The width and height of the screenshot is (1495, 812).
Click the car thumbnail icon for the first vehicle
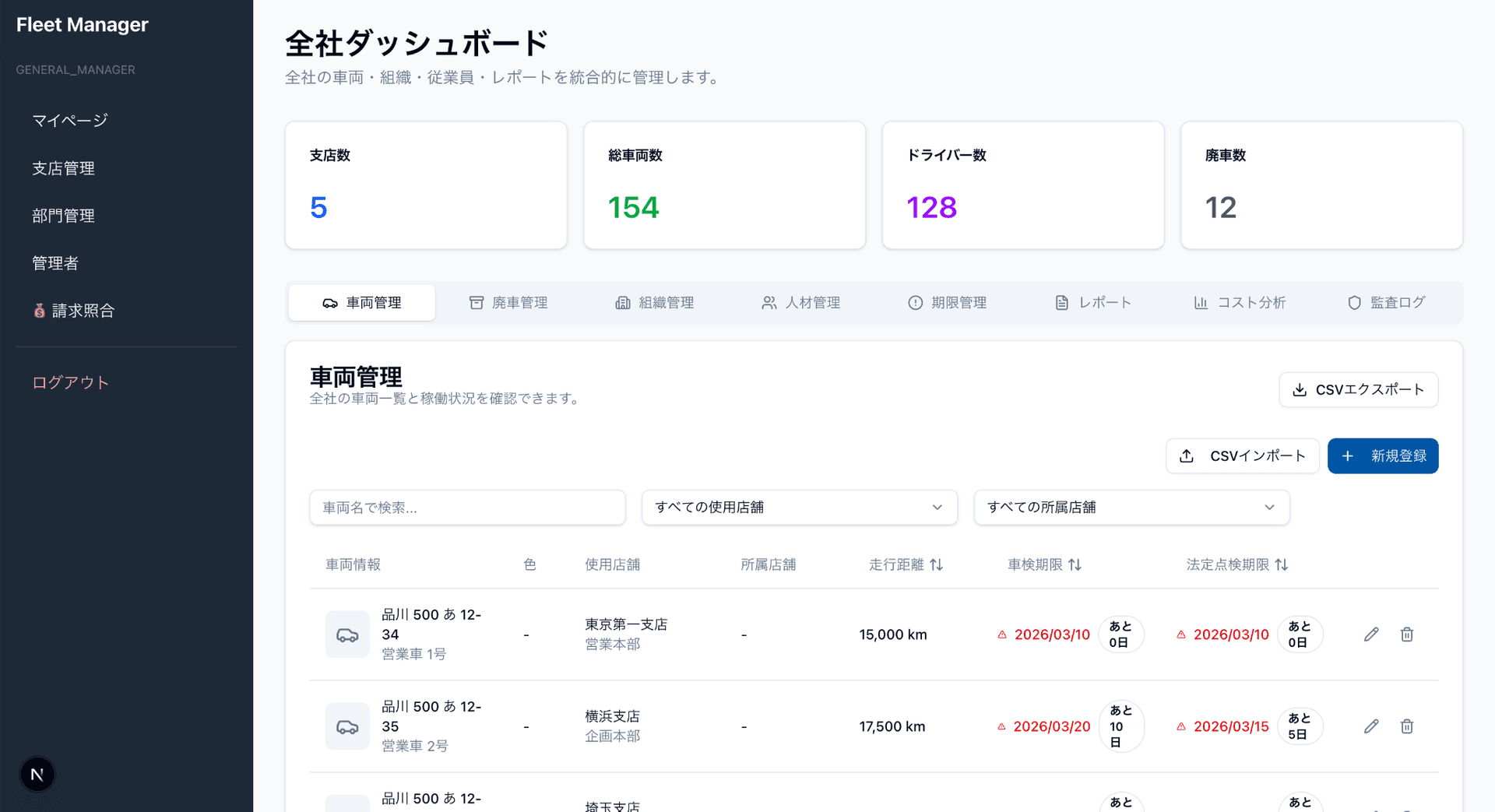pos(347,634)
